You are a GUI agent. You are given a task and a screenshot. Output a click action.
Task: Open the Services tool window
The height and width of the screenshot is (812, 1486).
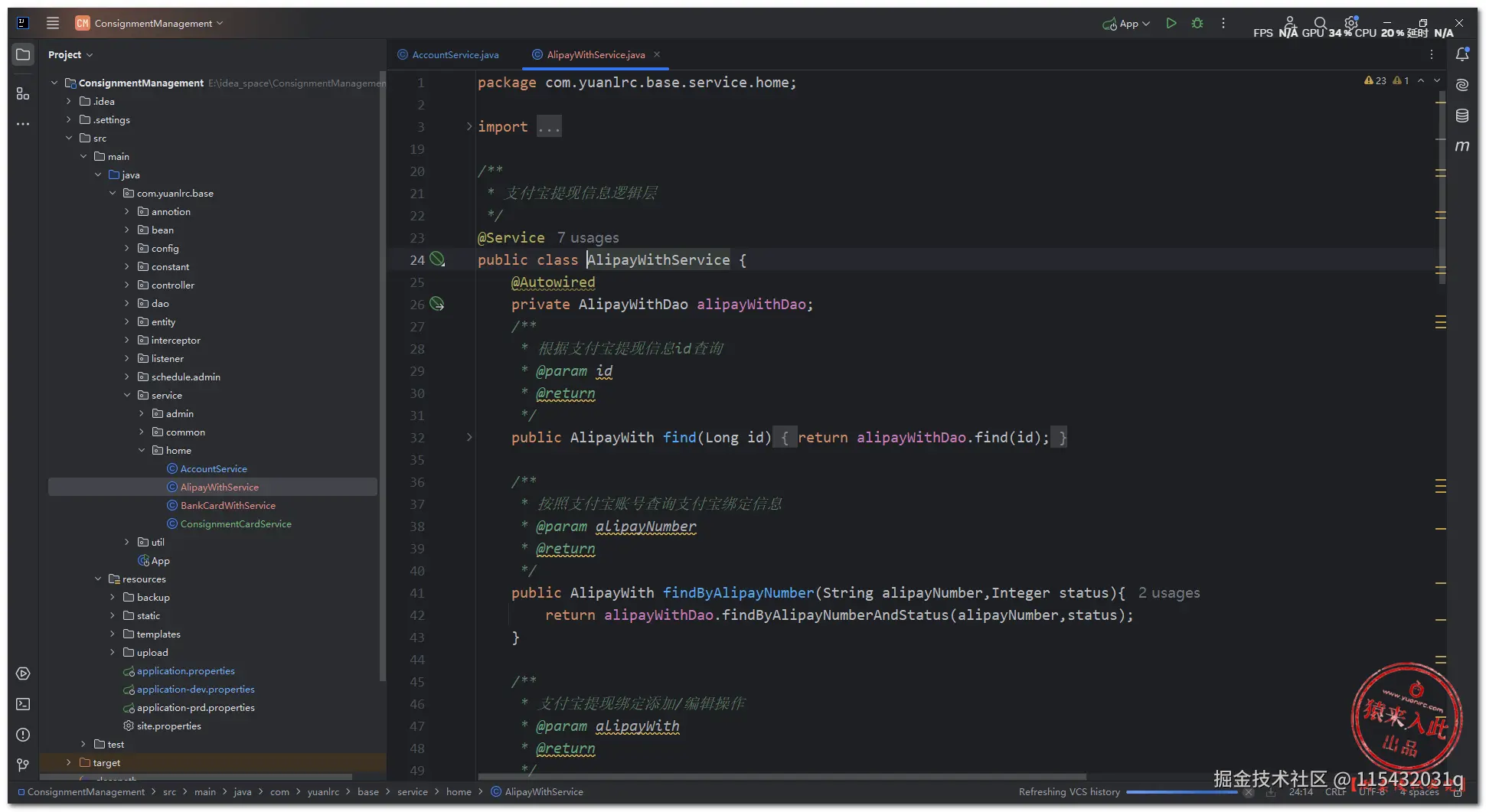[x=23, y=673]
